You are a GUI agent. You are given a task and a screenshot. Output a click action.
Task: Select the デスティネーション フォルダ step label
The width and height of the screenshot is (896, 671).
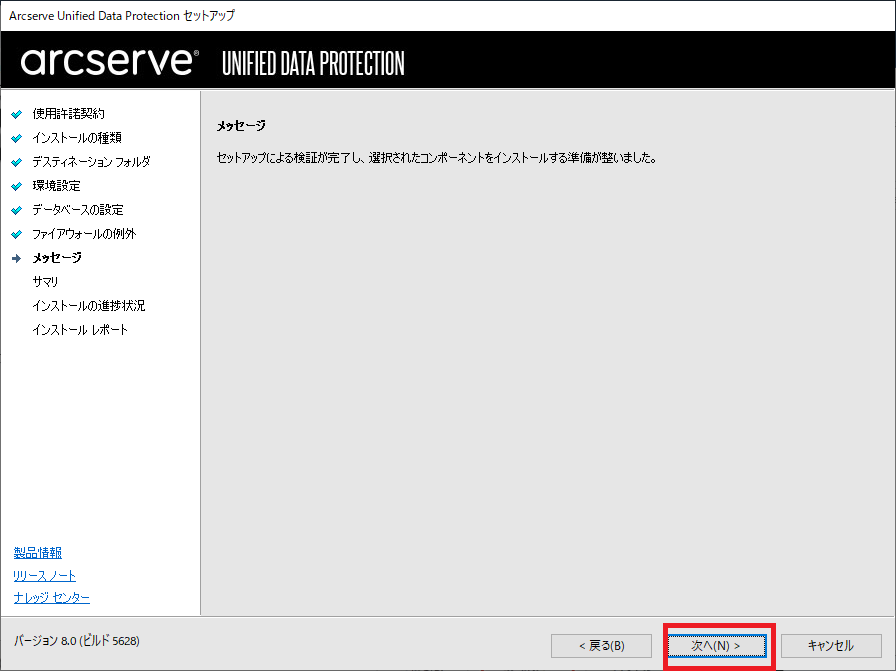tap(91, 162)
